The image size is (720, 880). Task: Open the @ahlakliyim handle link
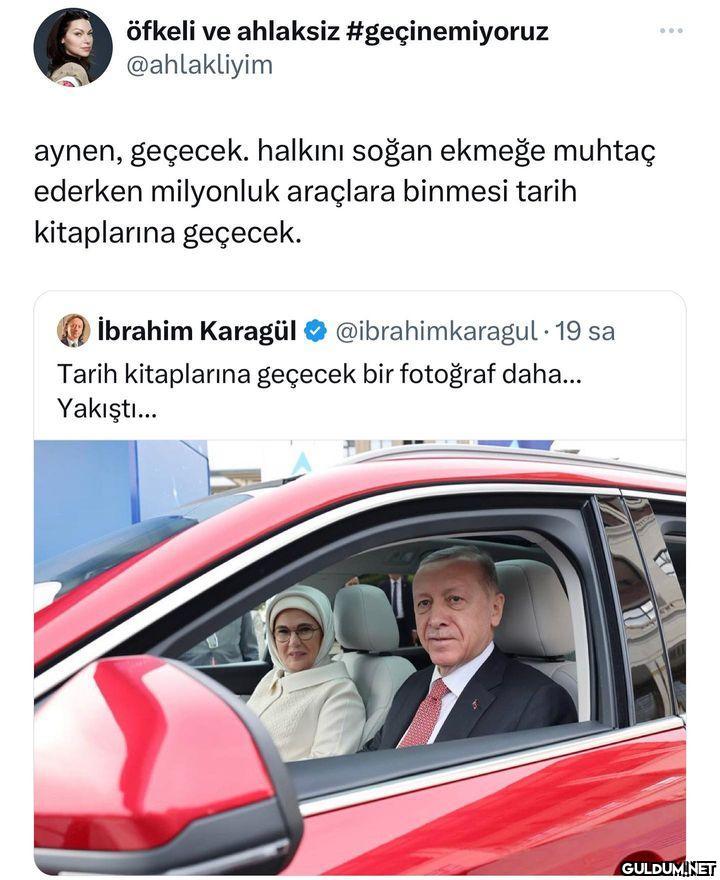(199, 66)
